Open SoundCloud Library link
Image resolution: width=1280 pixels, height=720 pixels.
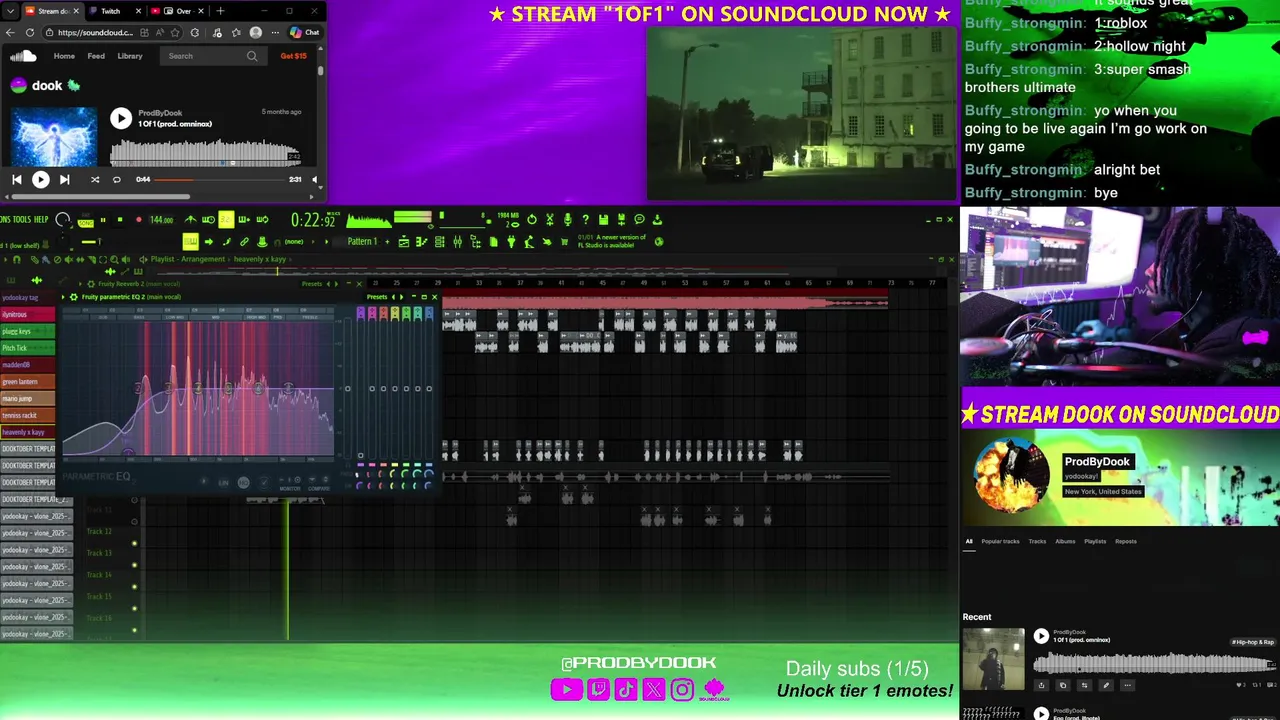click(130, 56)
